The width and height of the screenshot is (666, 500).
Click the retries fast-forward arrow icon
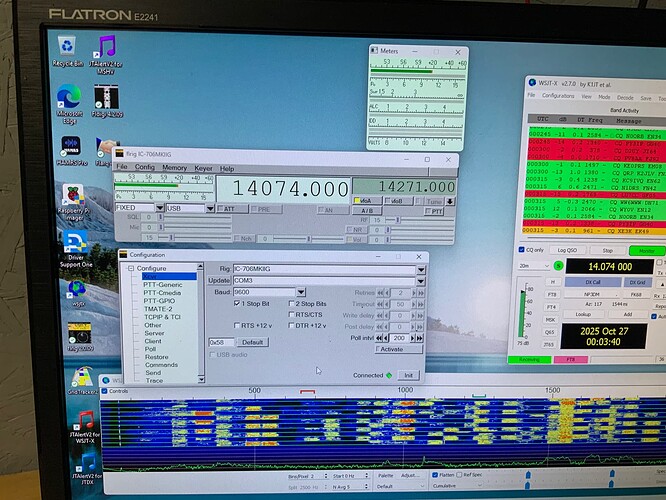417,292
